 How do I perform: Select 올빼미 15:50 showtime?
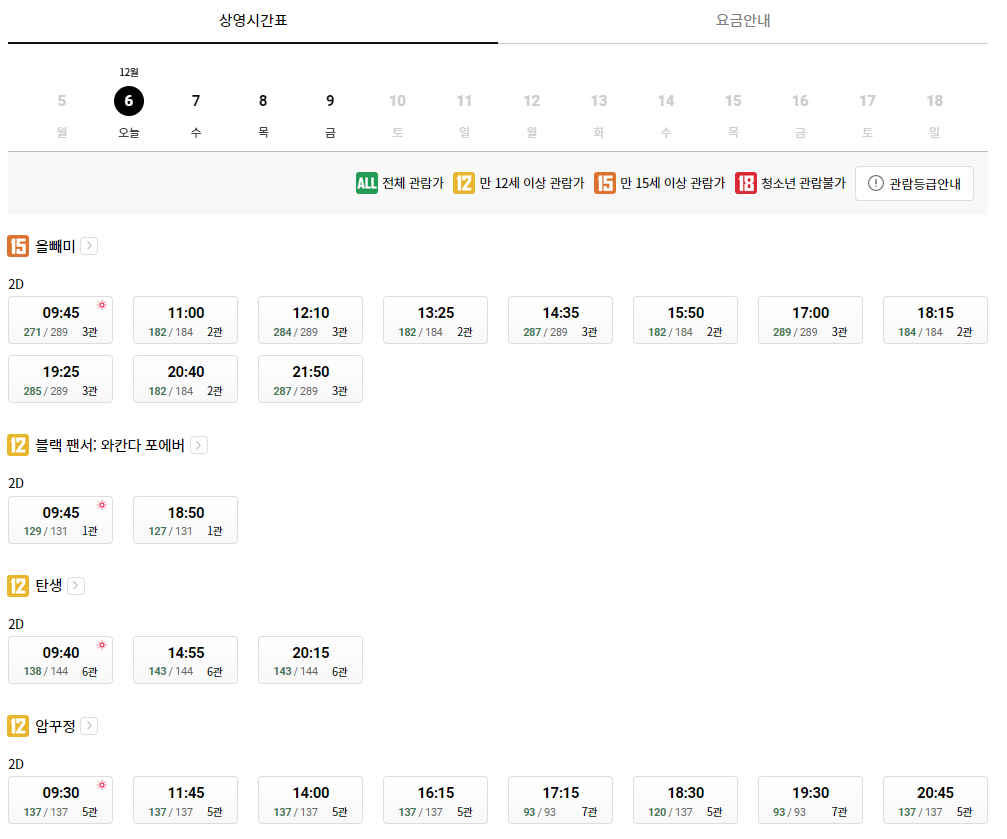click(685, 320)
